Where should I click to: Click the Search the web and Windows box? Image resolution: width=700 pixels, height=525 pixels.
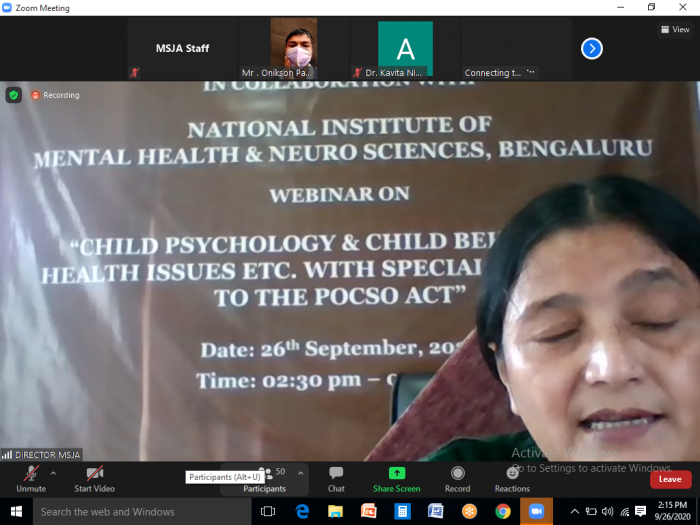(142, 512)
